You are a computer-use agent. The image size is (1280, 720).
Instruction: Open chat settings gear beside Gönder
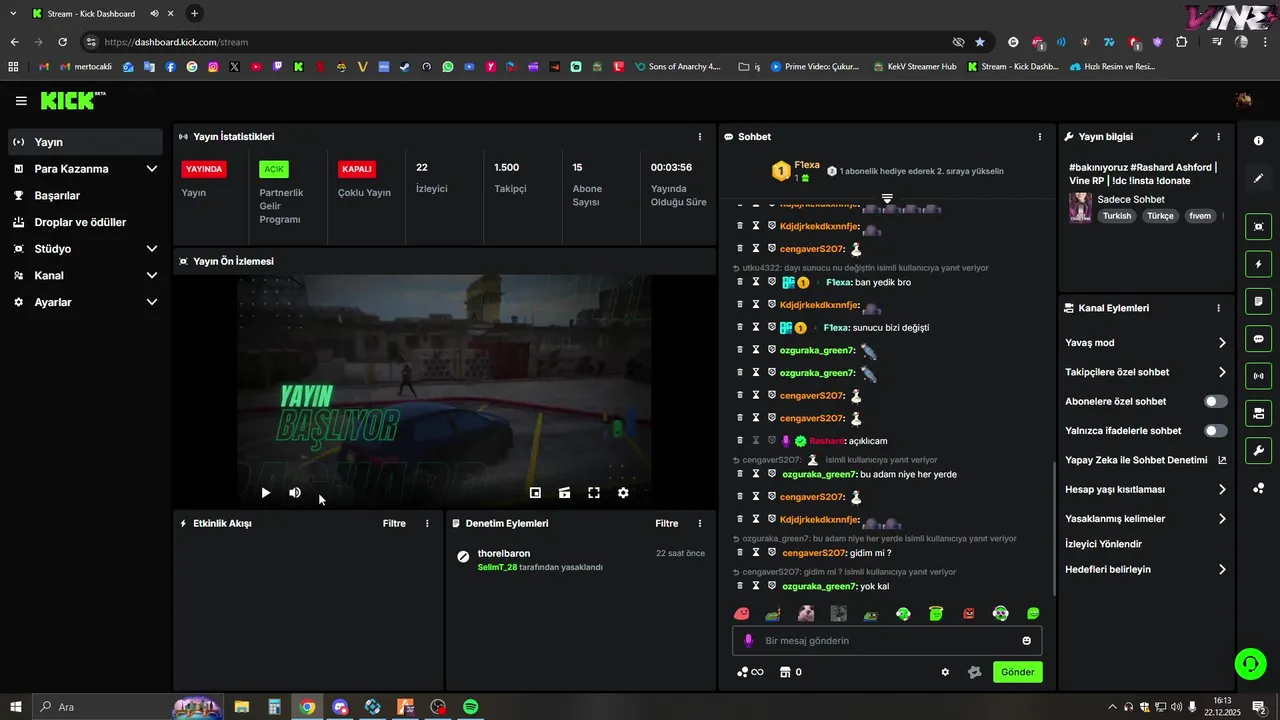[945, 672]
